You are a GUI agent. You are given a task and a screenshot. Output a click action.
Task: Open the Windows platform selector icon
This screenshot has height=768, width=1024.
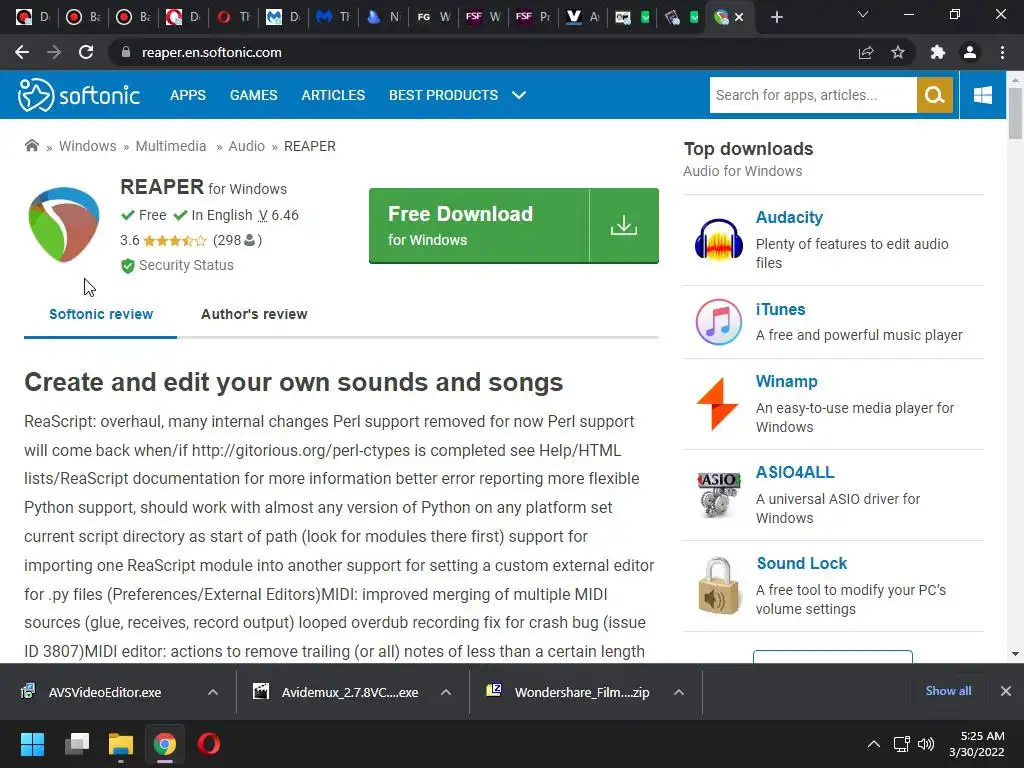982,95
